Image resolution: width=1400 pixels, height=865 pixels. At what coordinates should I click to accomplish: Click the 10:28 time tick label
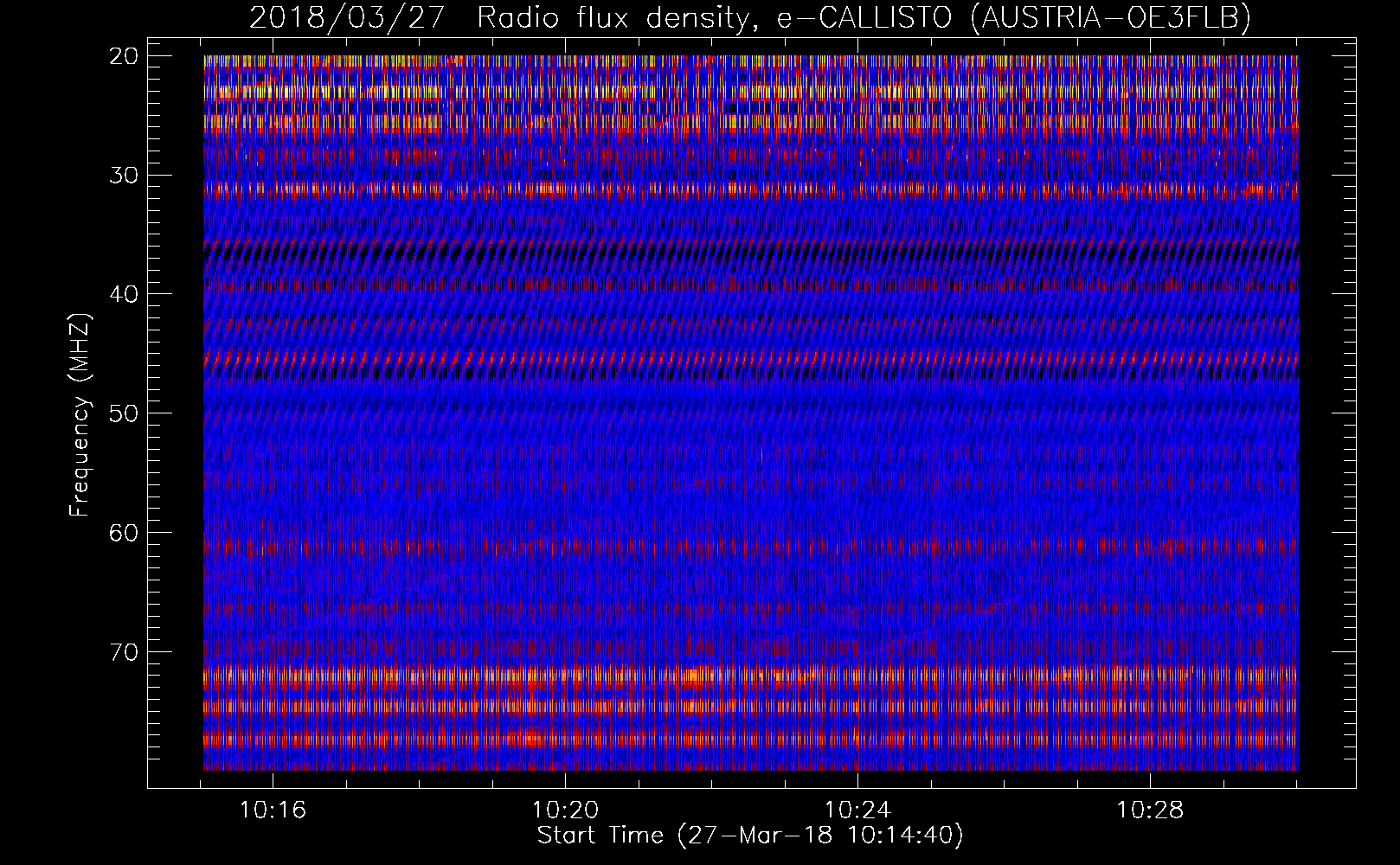(x=1149, y=811)
